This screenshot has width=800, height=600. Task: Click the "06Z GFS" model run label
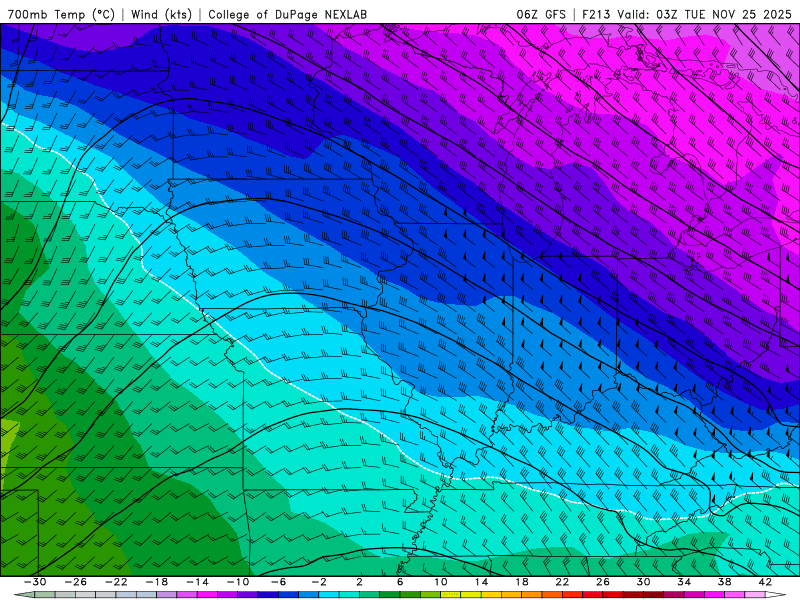click(x=541, y=14)
